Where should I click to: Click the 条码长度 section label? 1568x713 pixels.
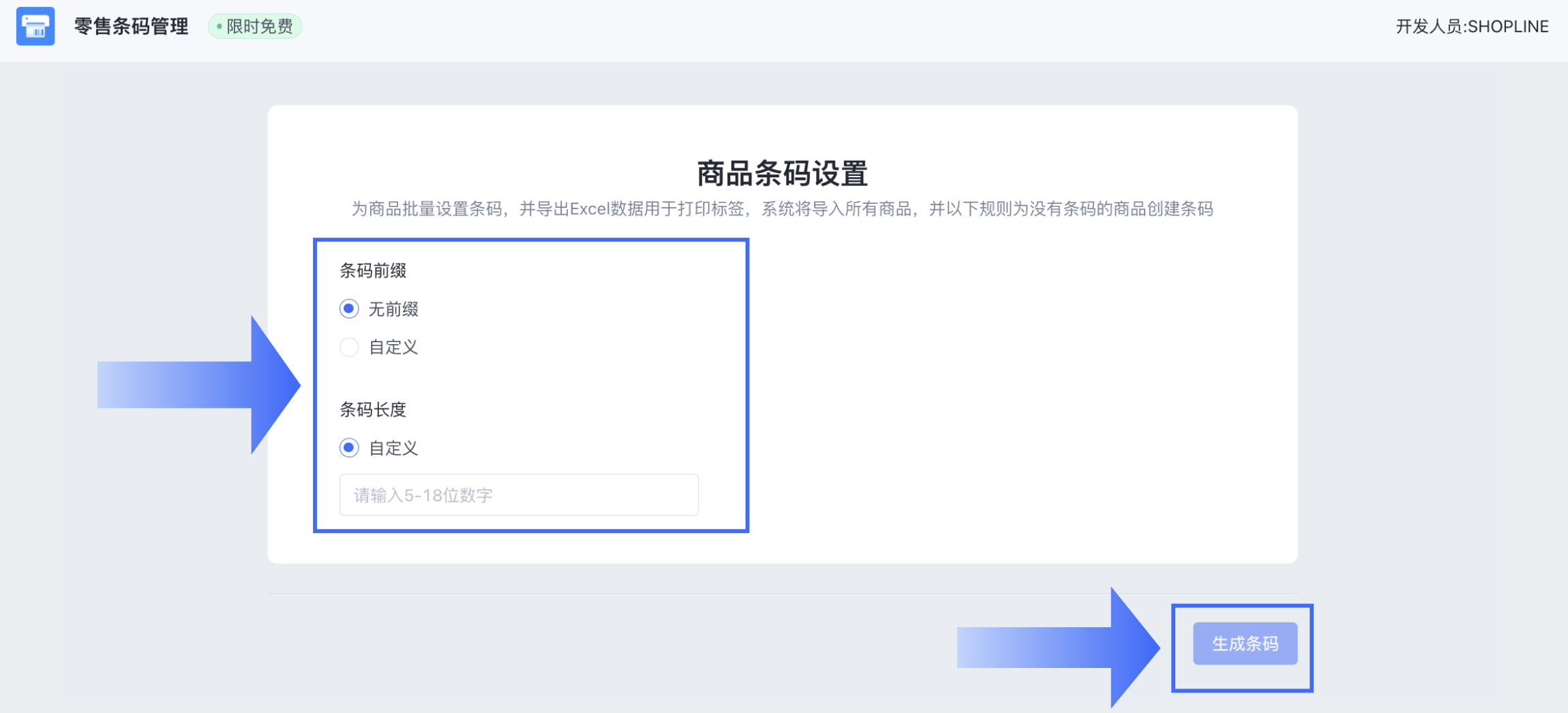tap(374, 409)
